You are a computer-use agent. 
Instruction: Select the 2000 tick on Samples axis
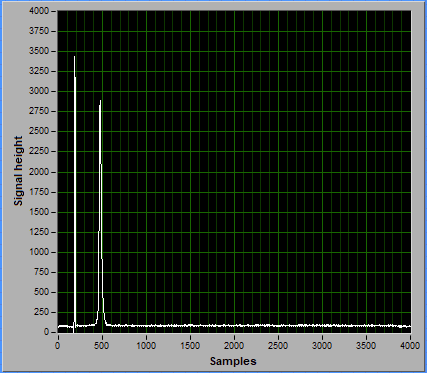point(234,346)
